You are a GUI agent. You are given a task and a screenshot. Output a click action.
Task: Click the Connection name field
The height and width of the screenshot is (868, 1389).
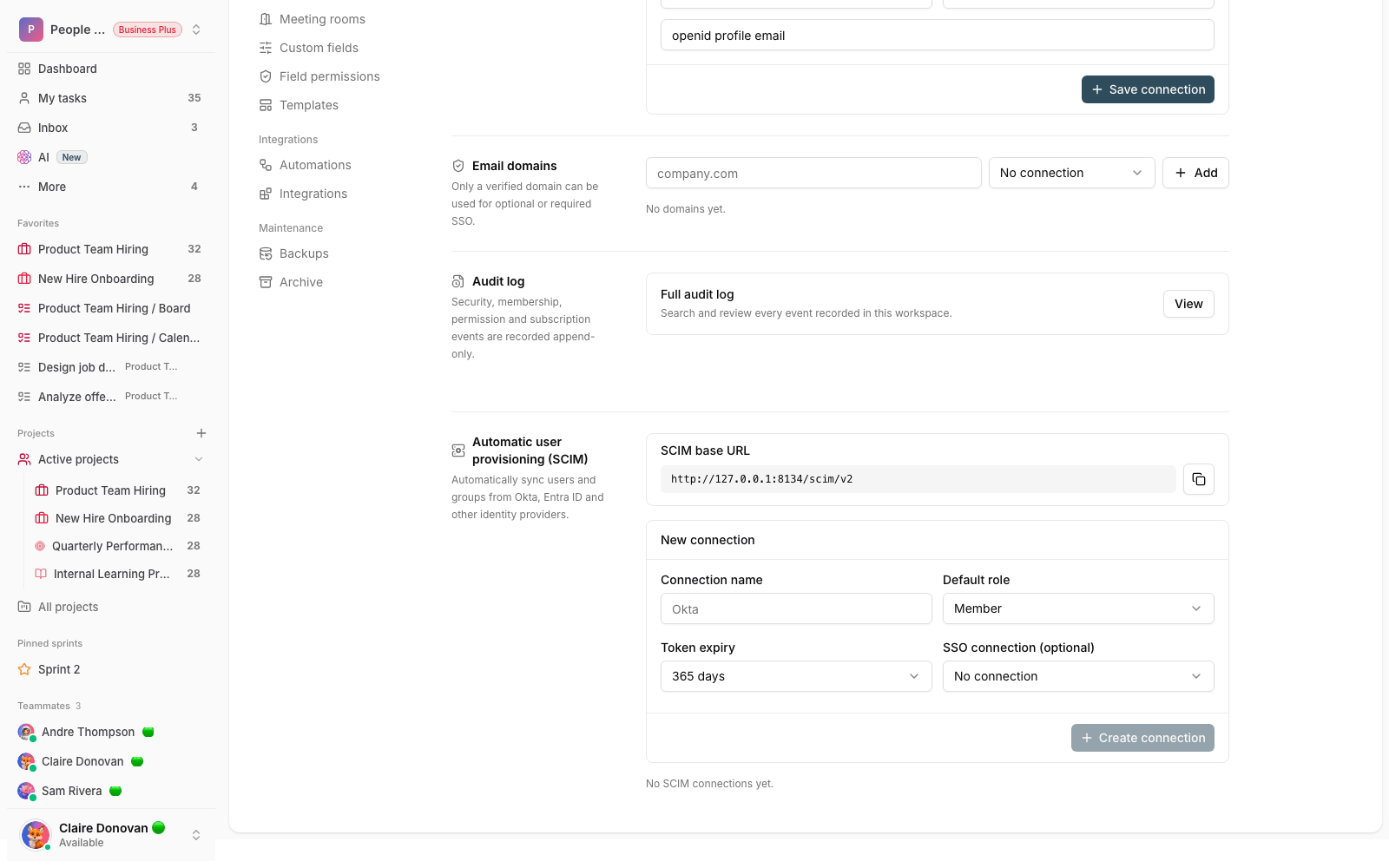click(x=796, y=608)
